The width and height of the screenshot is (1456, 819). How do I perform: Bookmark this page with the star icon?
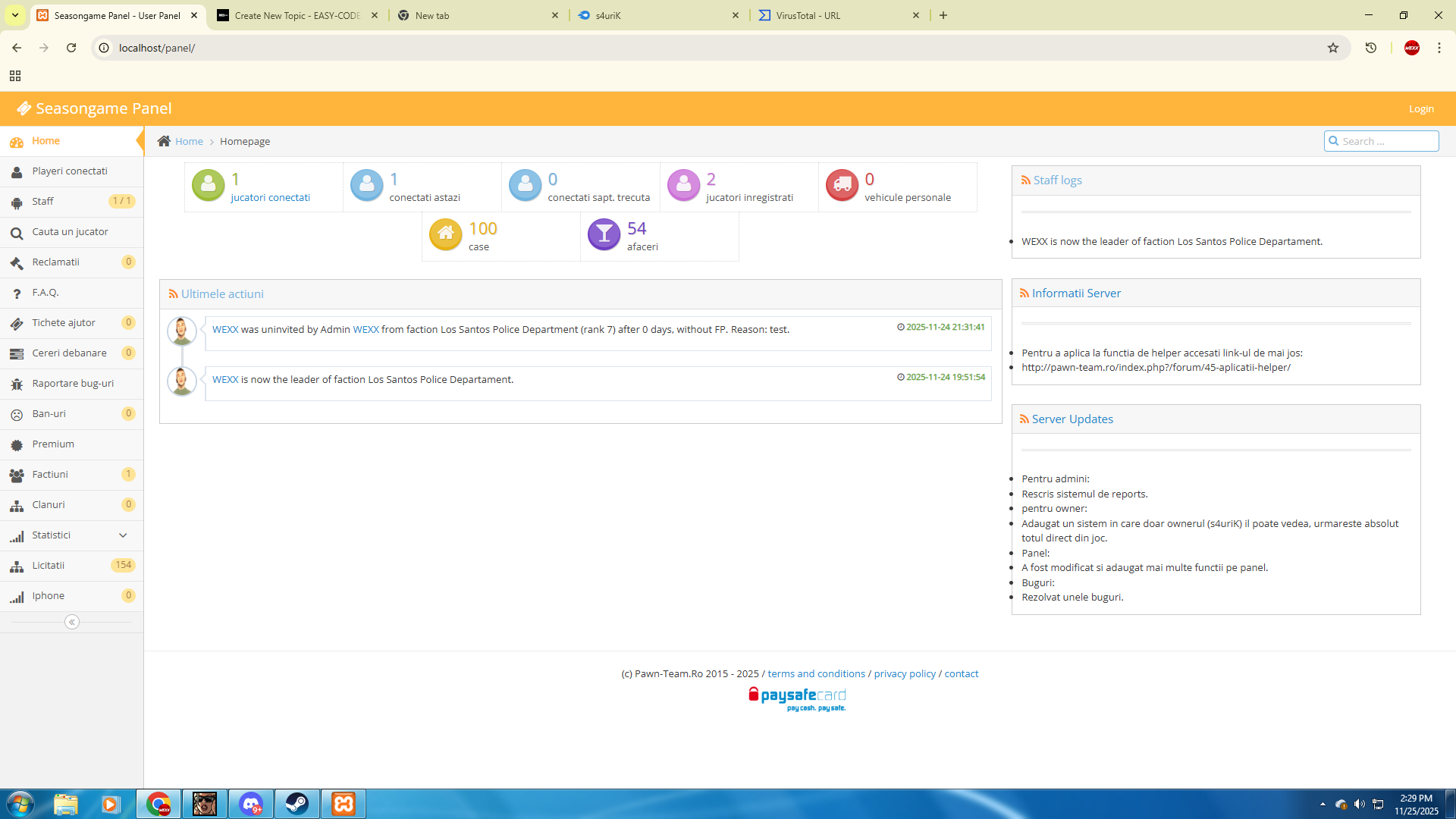pyautogui.click(x=1333, y=48)
